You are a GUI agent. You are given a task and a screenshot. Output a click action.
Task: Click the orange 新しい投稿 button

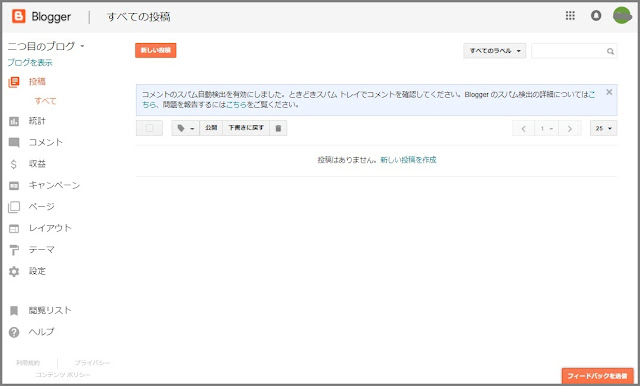click(156, 50)
